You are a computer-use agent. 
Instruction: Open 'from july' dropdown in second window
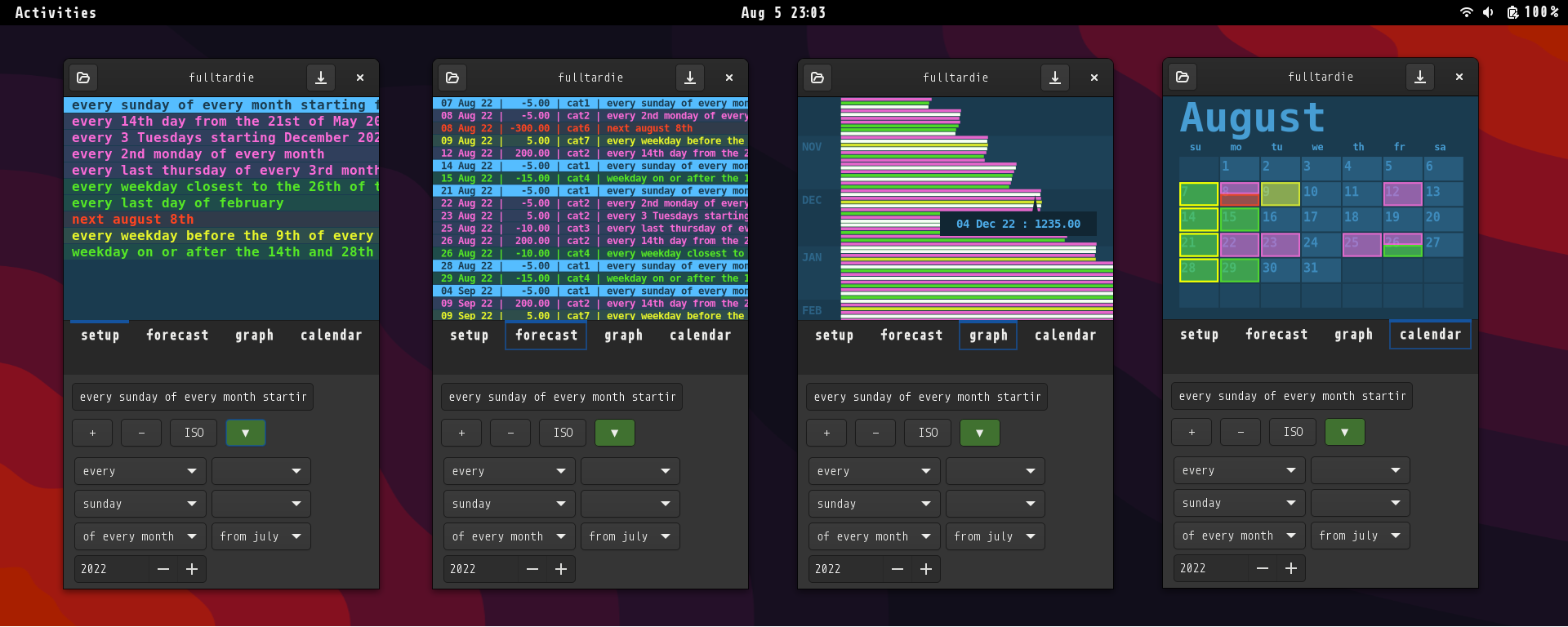[630, 536]
